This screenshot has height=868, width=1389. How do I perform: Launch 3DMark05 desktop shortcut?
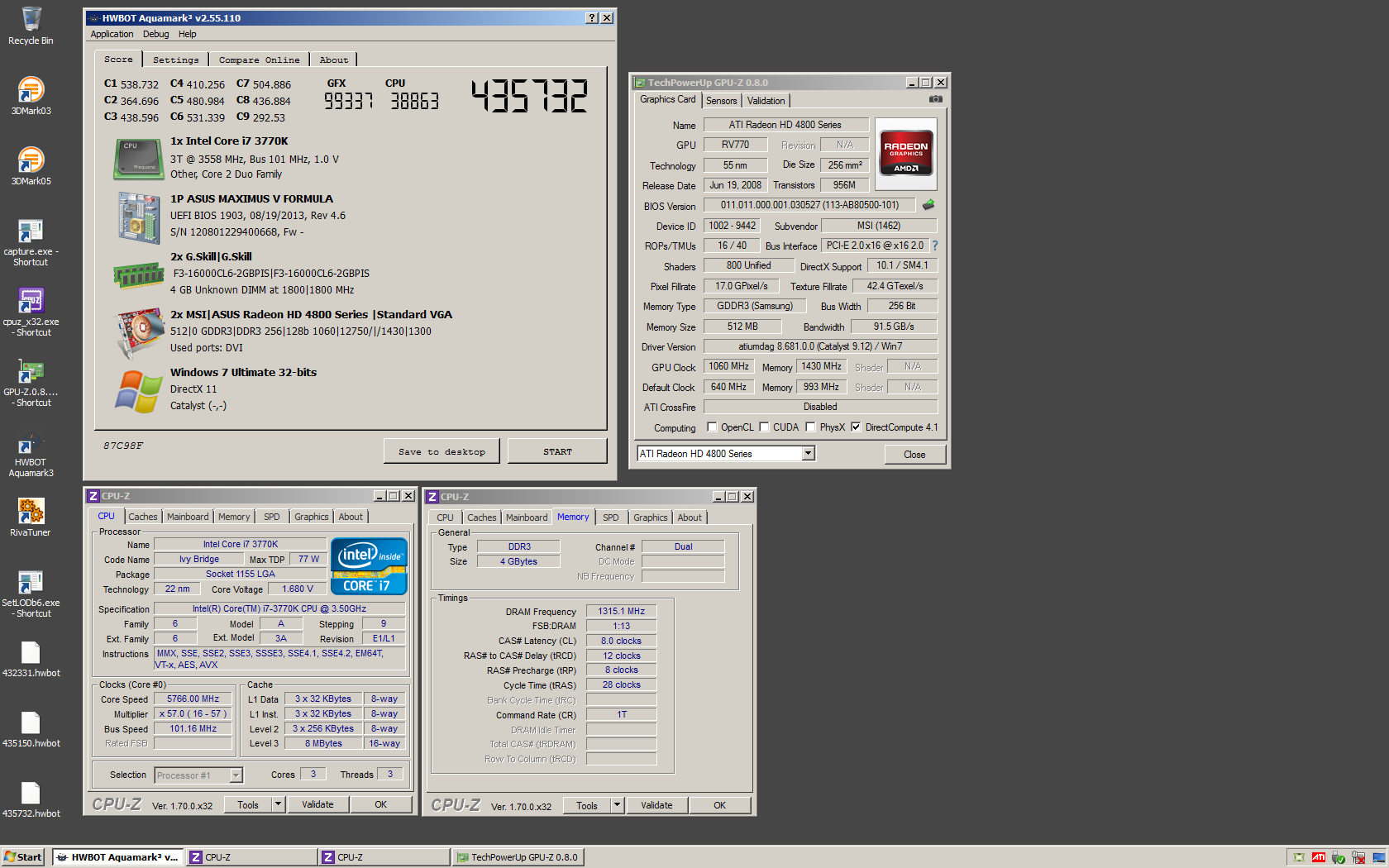click(31, 166)
